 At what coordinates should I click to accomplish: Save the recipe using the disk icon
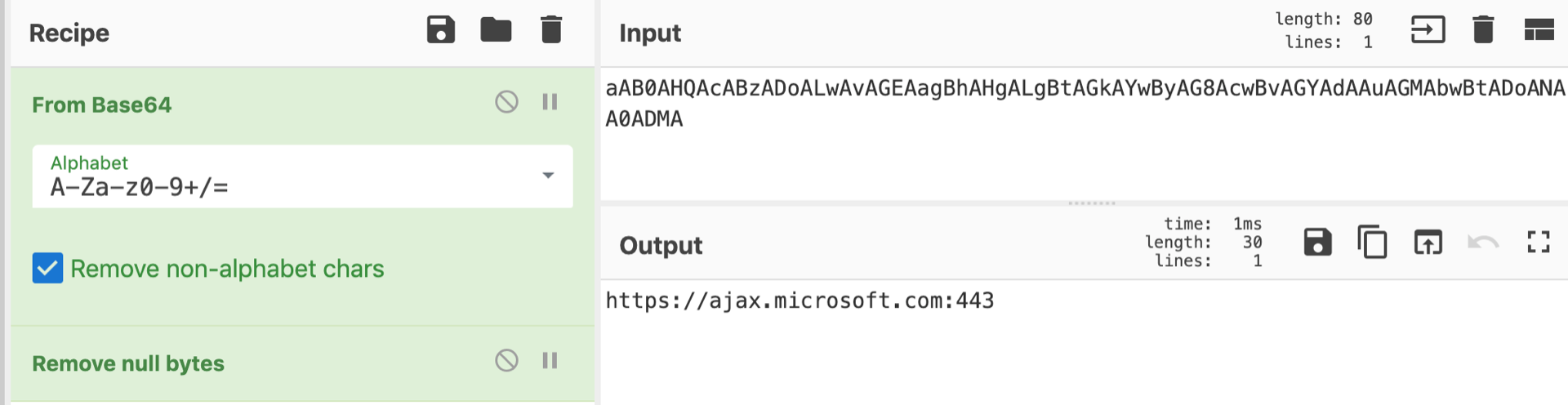441,30
